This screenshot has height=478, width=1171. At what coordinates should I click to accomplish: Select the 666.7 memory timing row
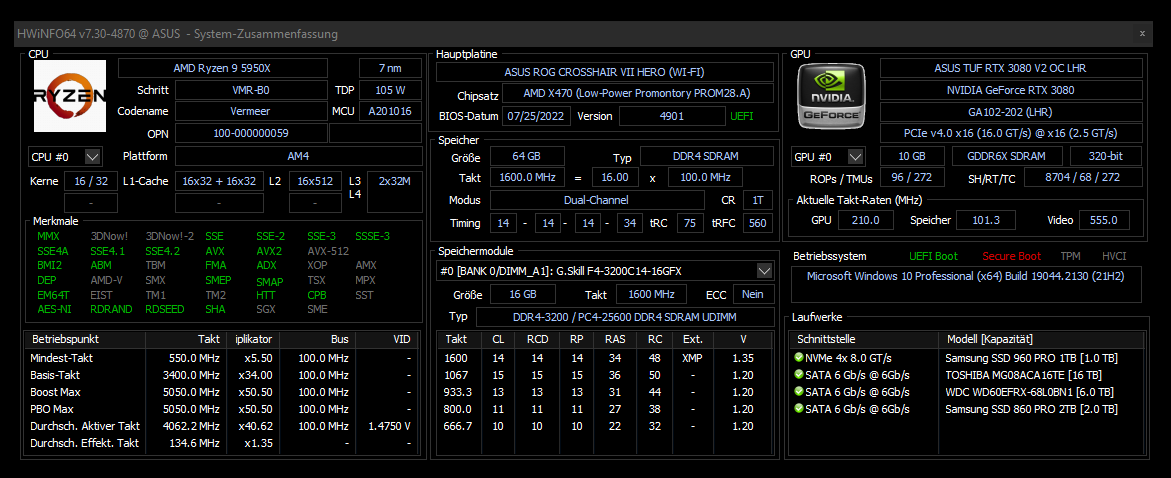tap(605, 426)
